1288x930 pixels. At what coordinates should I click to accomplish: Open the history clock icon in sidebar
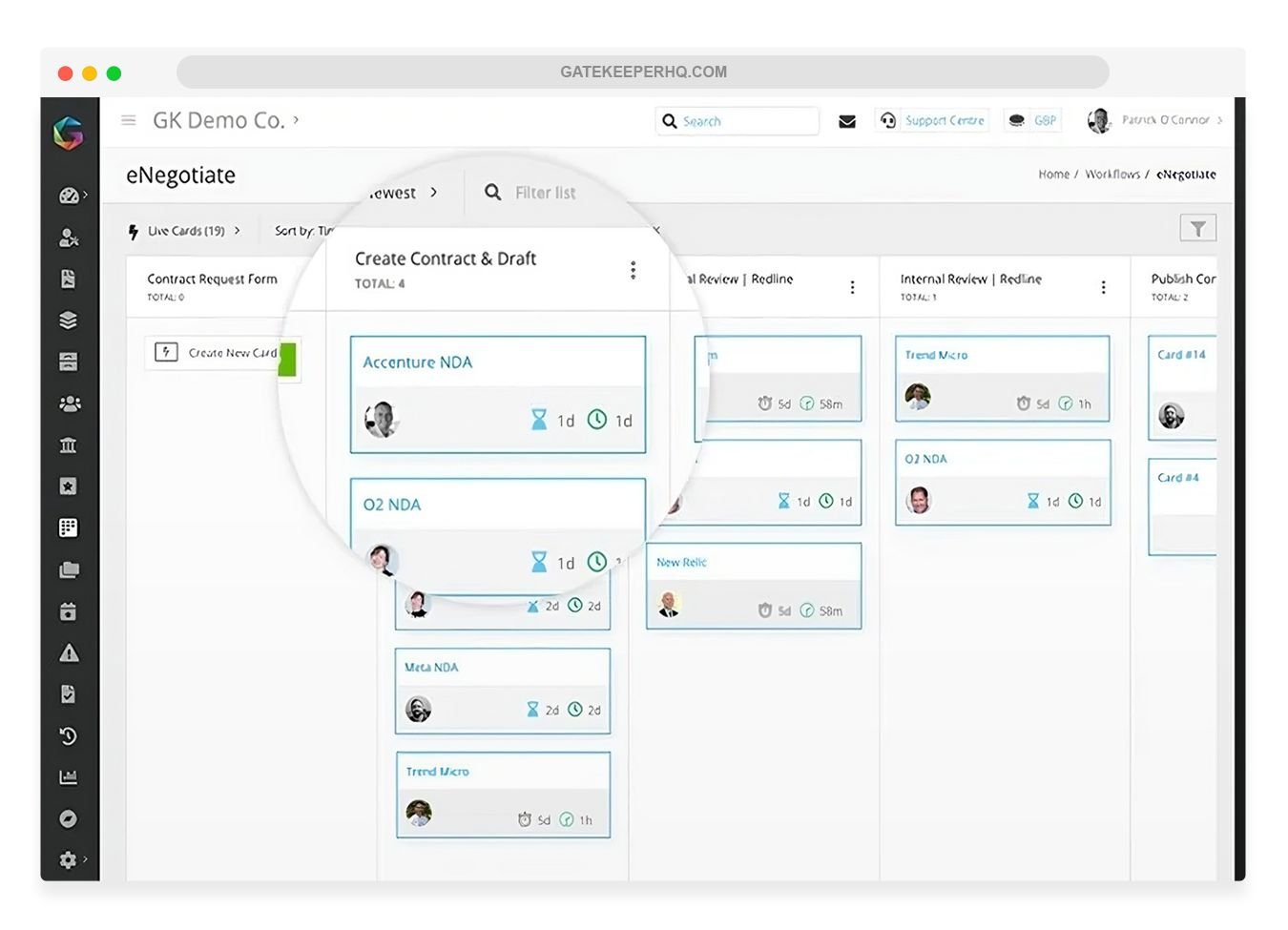(69, 735)
